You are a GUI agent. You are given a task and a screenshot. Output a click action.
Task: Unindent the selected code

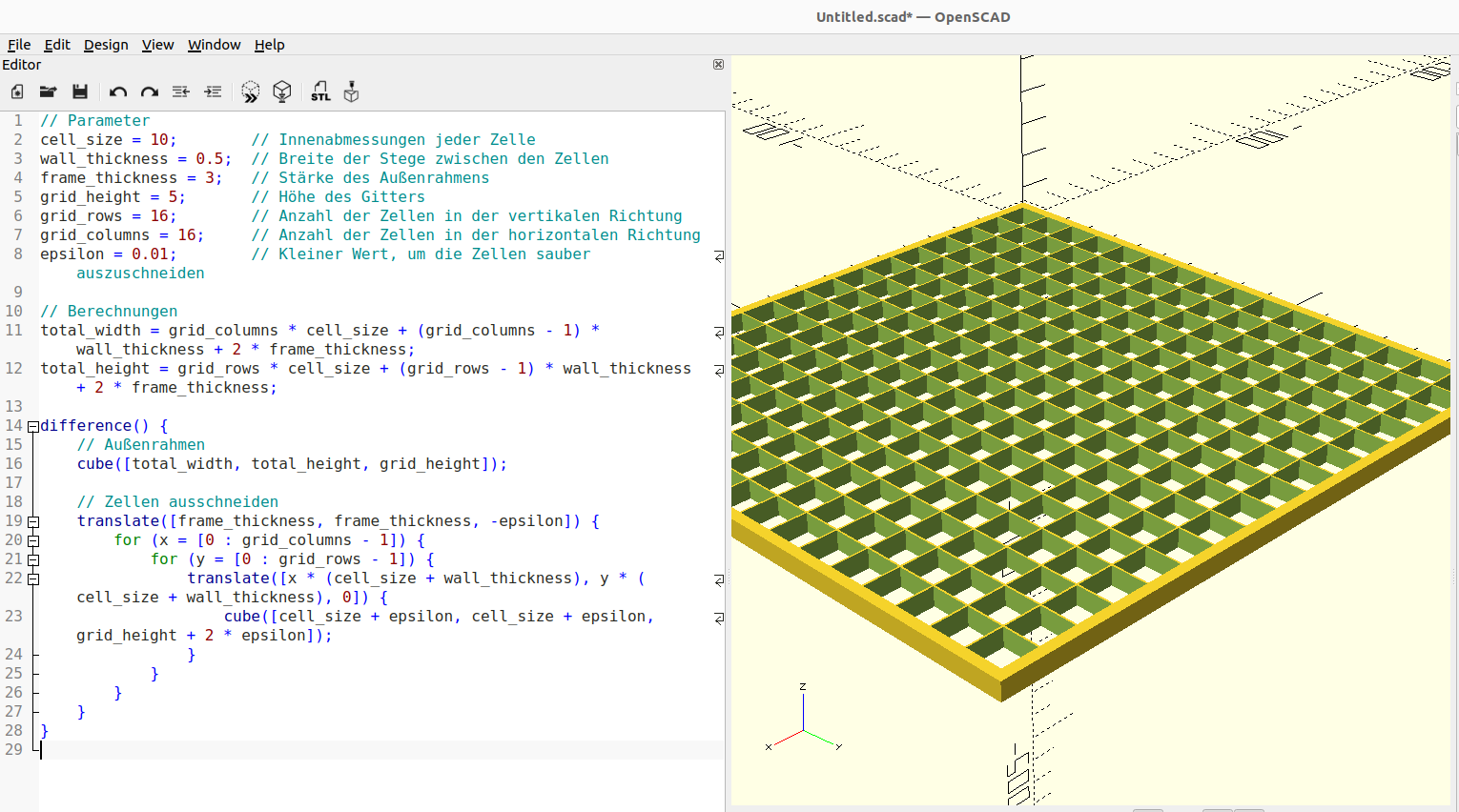click(x=180, y=91)
